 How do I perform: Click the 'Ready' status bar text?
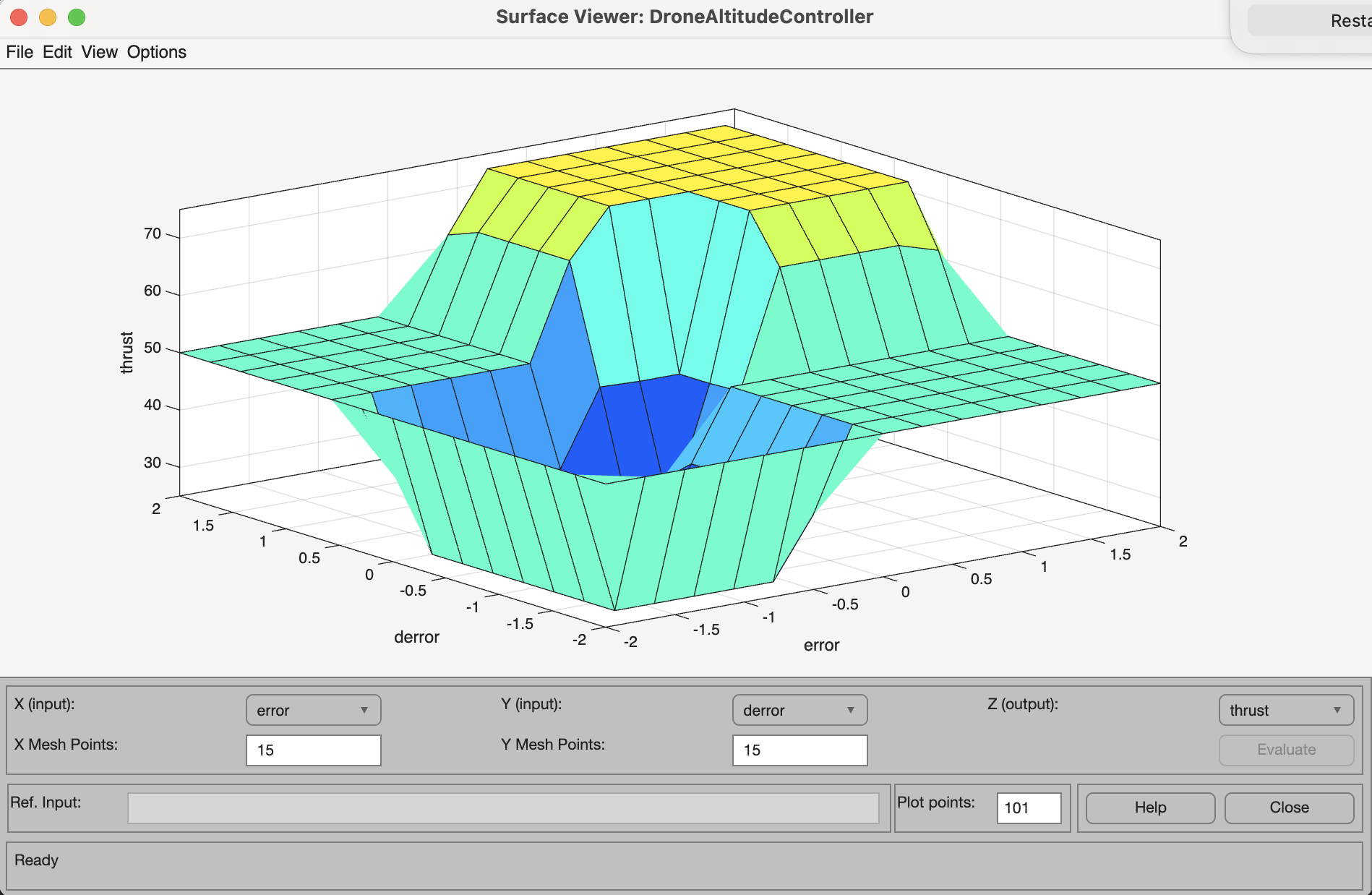(36, 860)
